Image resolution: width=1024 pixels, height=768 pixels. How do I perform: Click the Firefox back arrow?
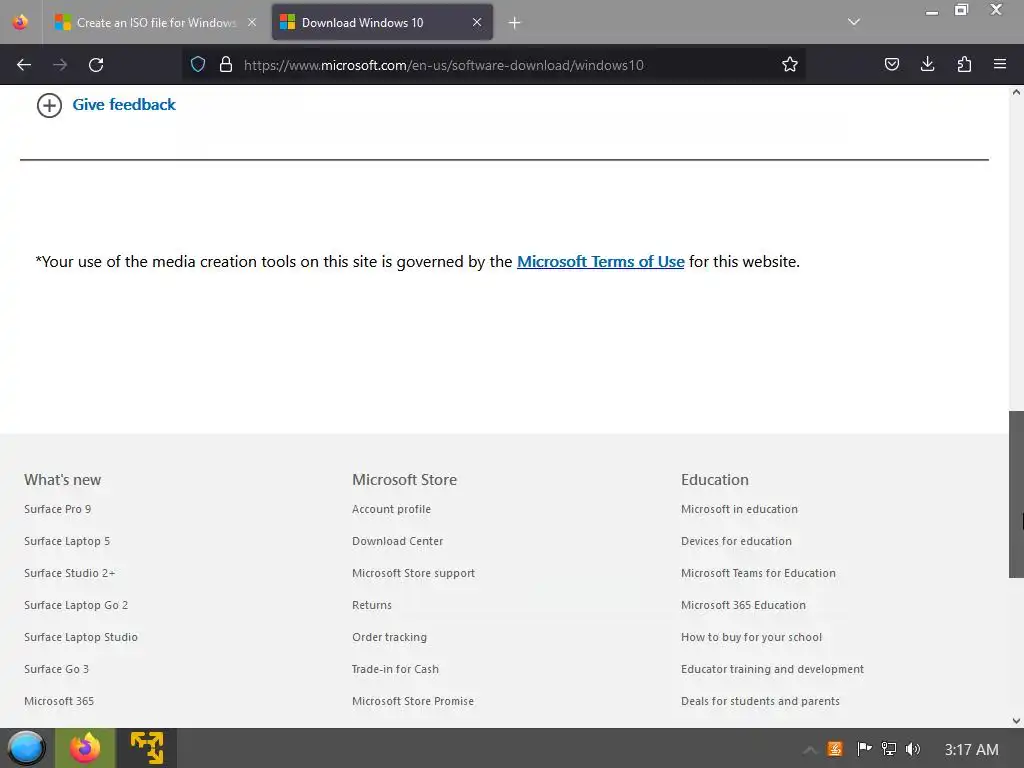pyautogui.click(x=24, y=65)
